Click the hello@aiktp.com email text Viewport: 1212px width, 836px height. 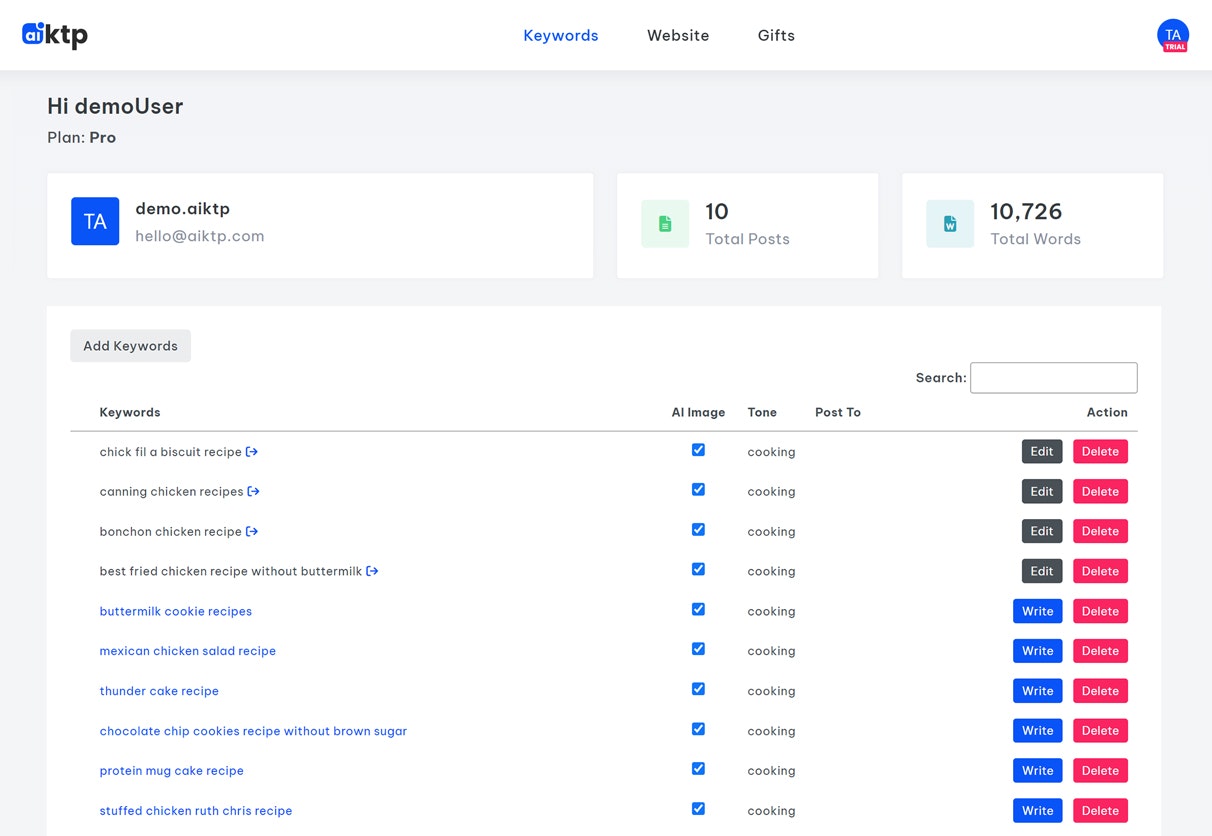(x=200, y=237)
